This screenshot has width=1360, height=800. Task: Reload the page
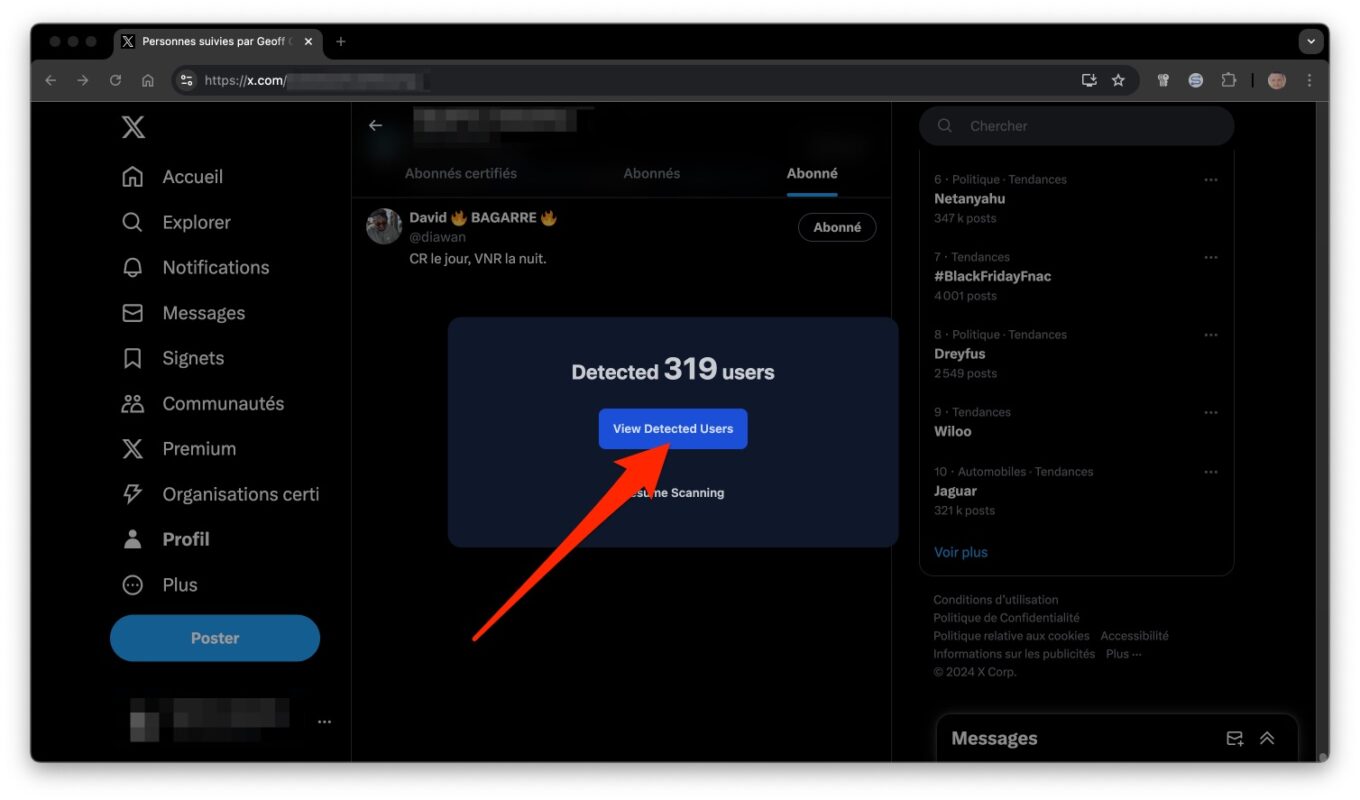coord(115,81)
